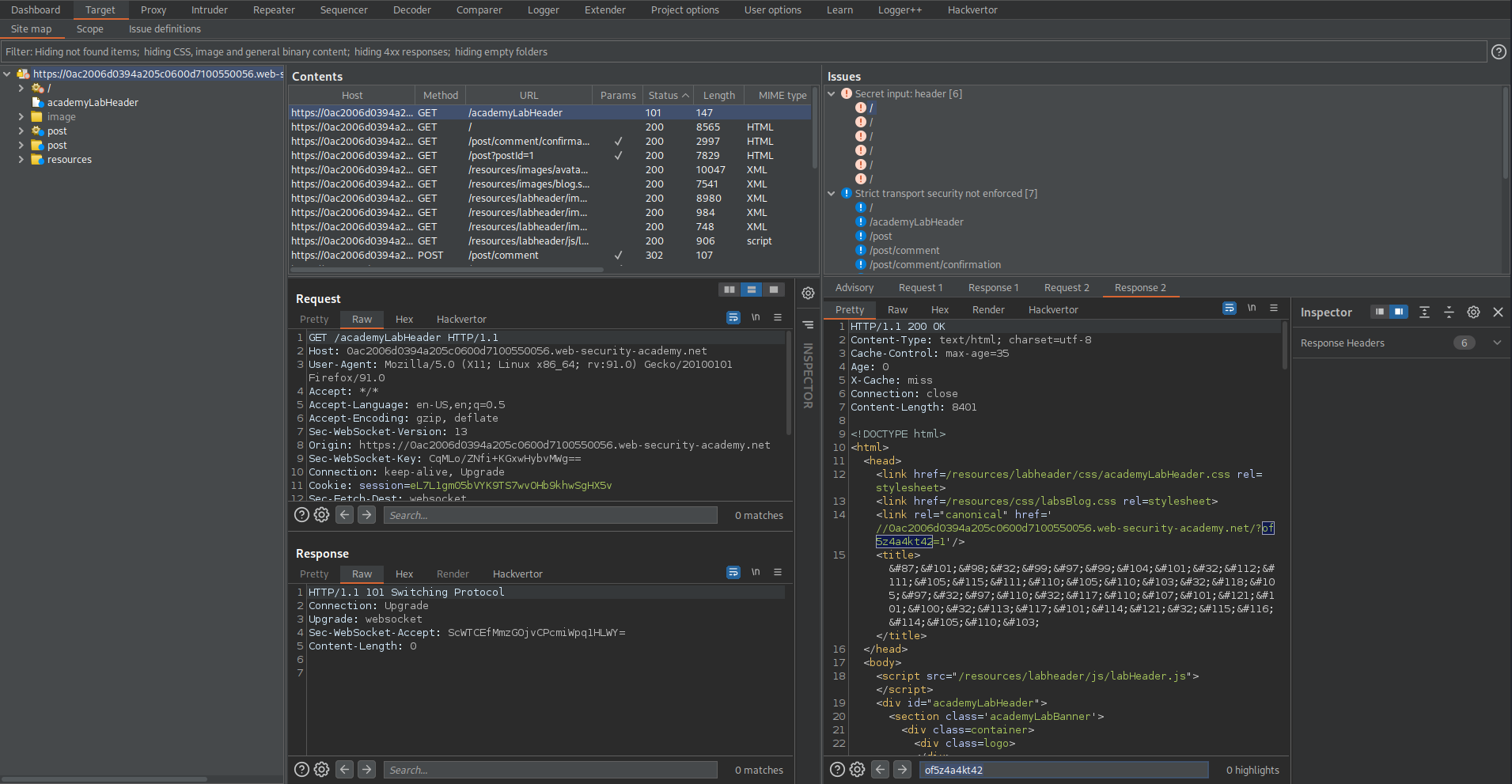Select tabbed request/response layout icon
The height and width of the screenshot is (784, 1512).
coord(774,290)
